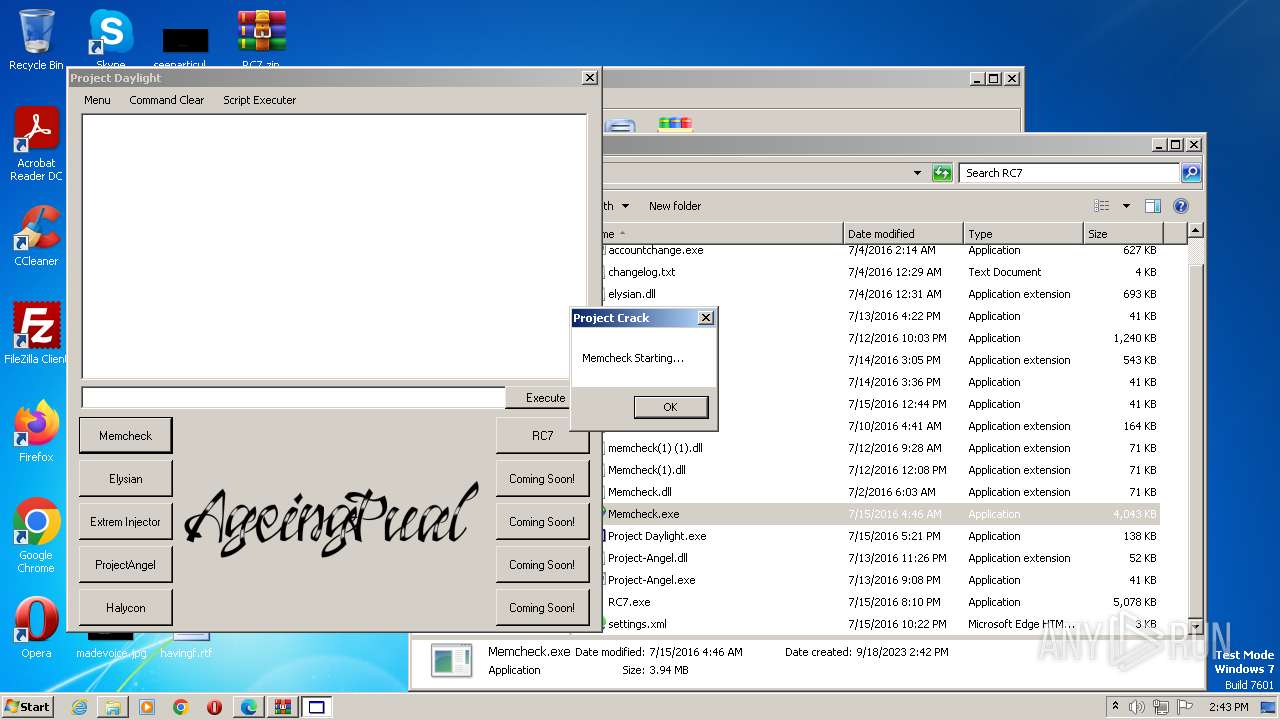Image resolution: width=1280 pixels, height=720 pixels.
Task: Sort files by Size column
Action: coord(1123,234)
